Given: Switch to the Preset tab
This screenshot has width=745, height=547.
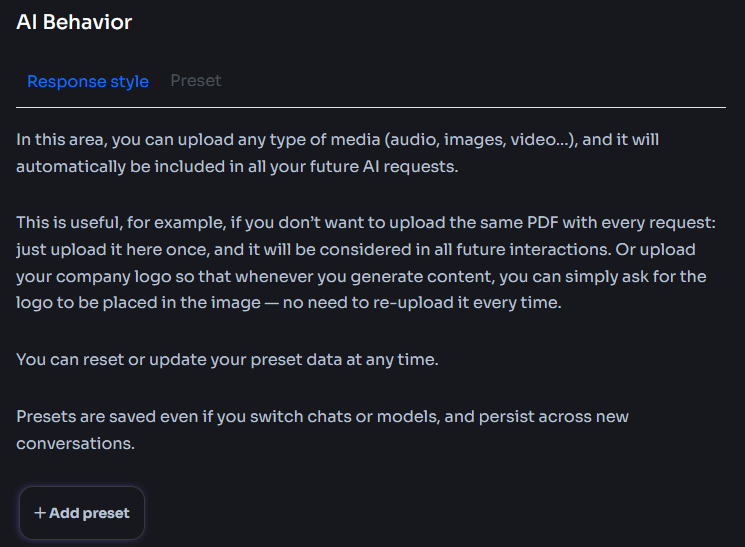Looking at the screenshot, I should pos(196,81).
